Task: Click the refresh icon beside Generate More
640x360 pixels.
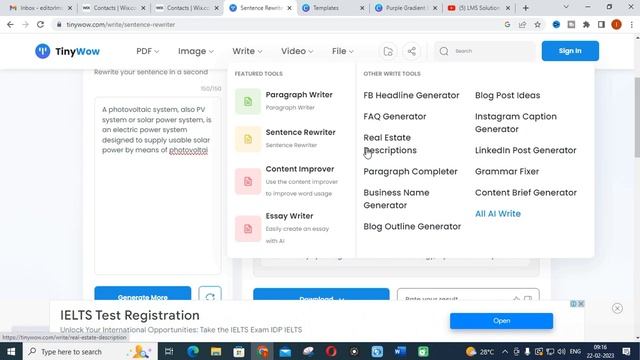Action: pos(210,294)
